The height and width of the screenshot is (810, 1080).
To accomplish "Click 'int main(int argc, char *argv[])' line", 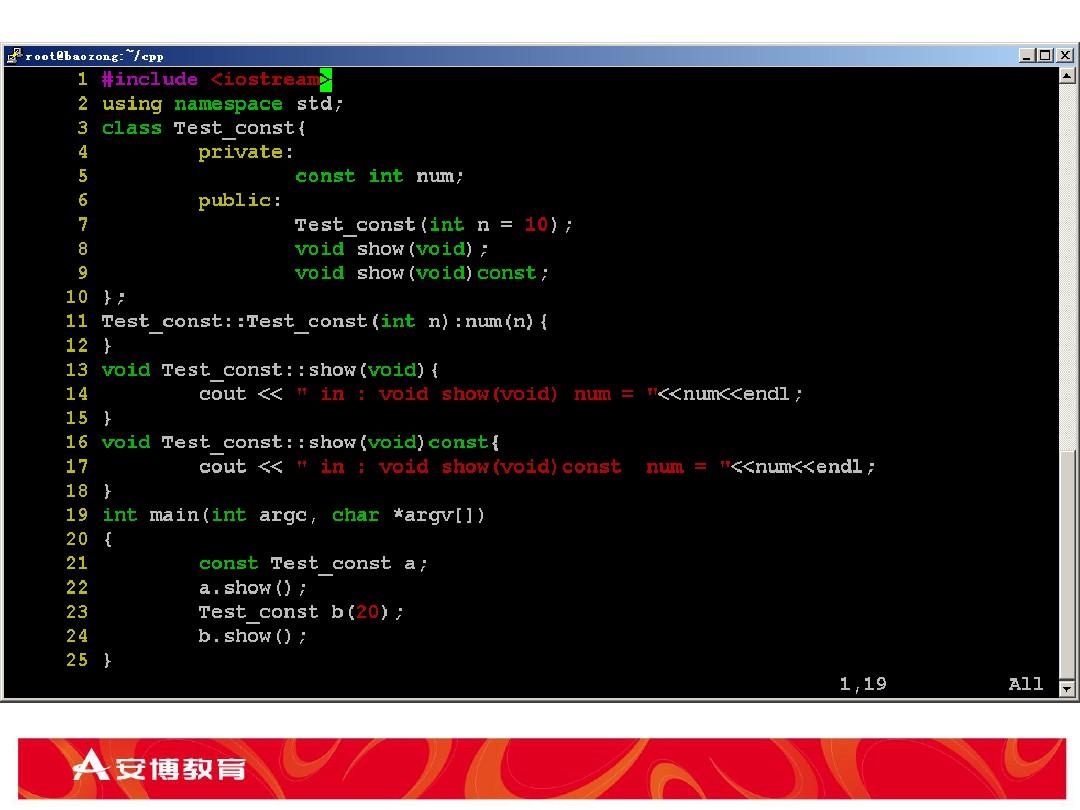I will [x=294, y=515].
